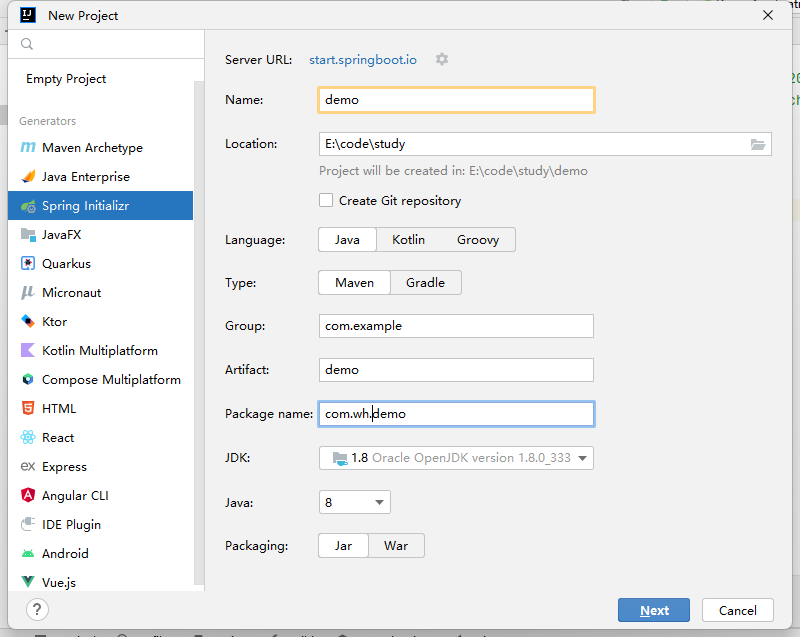Click the Vue.js green V icon
The image size is (800, 637).
(x=28, y=581)
